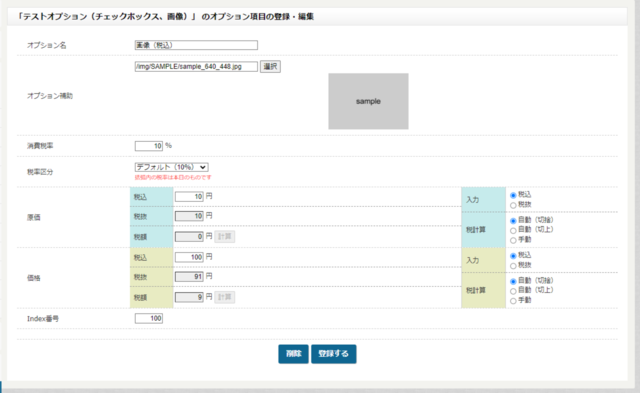The image size is (640, 393).
Task: Click the 価格 税抜 amount field
Action: [189, 277]
